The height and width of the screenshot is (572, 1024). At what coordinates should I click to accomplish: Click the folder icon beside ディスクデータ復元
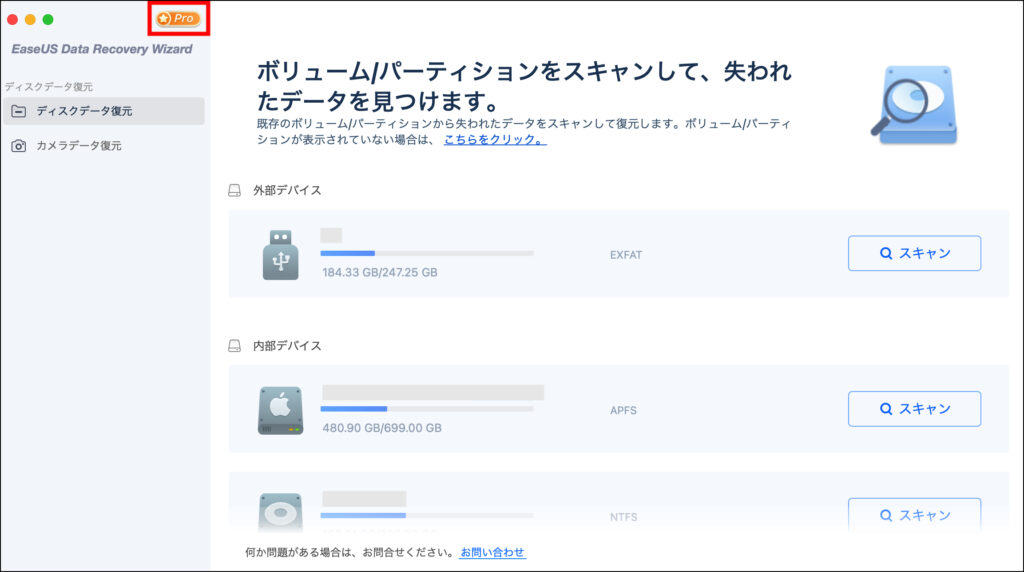point(19,111)
